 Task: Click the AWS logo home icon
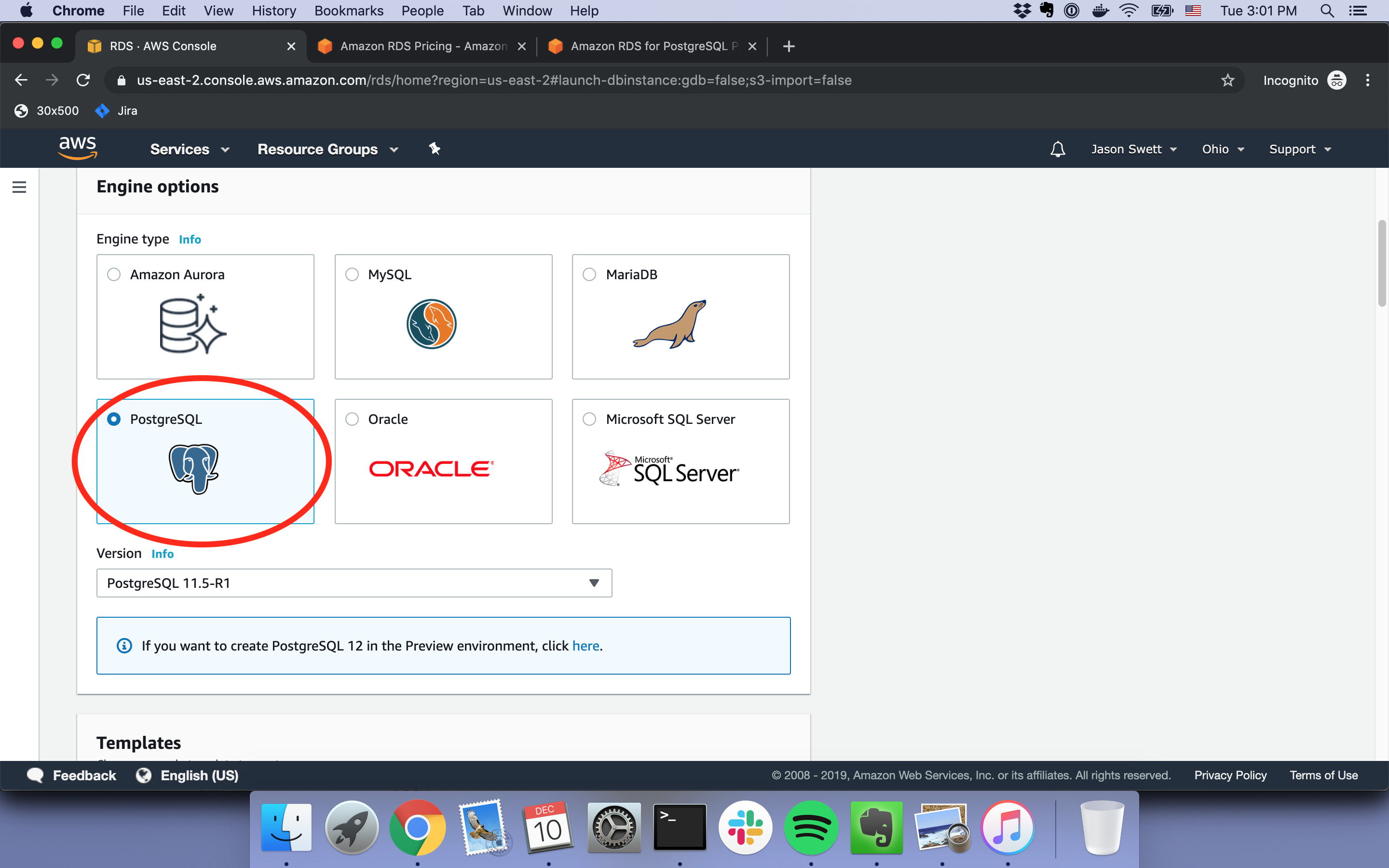pyautogui.click(x=78, y=148)
